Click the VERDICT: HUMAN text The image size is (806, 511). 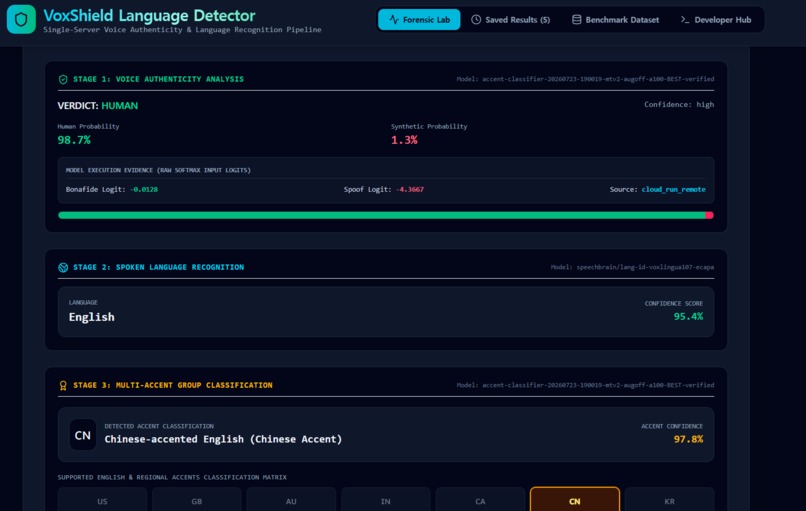98,105
